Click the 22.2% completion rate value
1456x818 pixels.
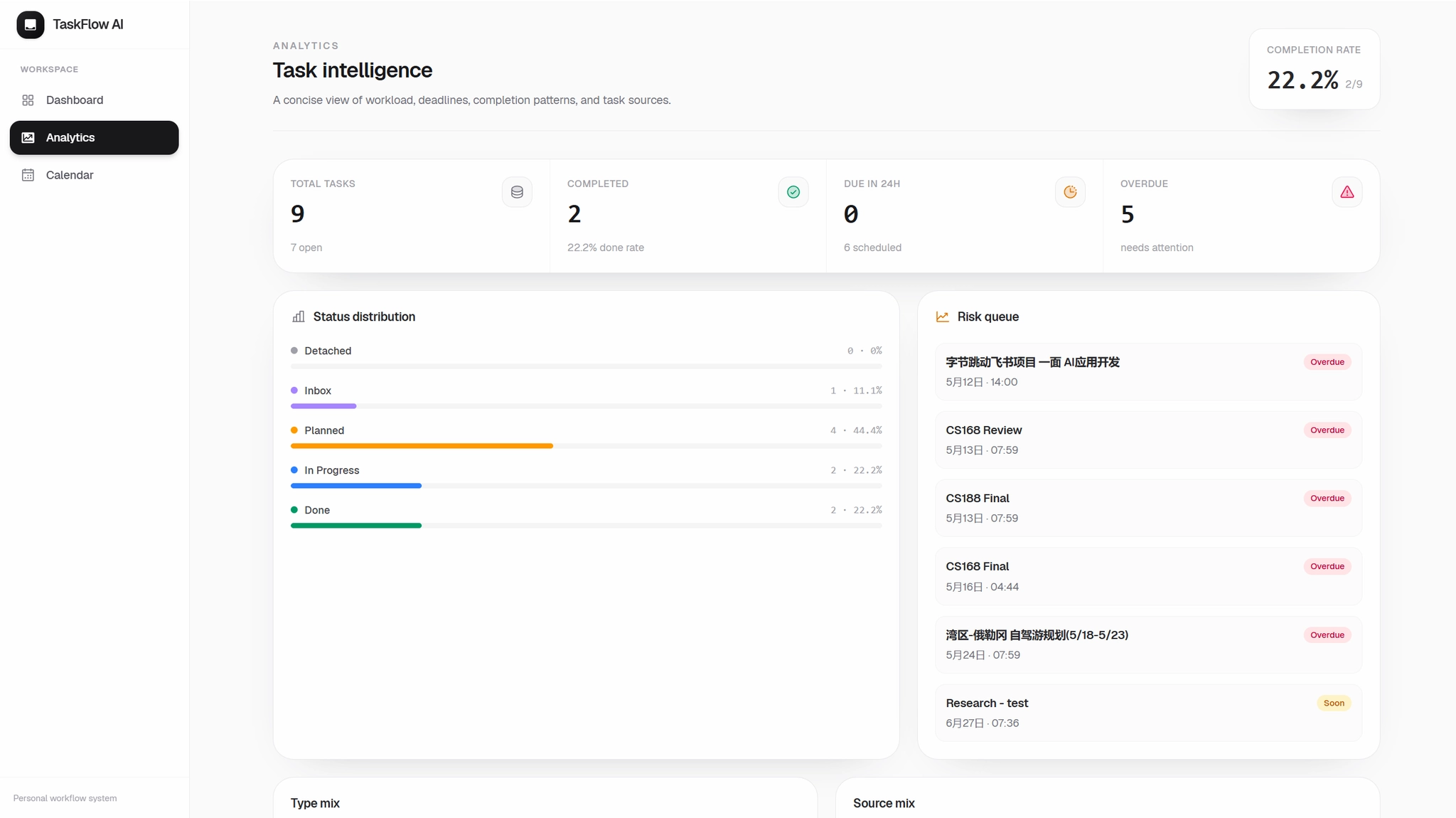pos(1302,80)
